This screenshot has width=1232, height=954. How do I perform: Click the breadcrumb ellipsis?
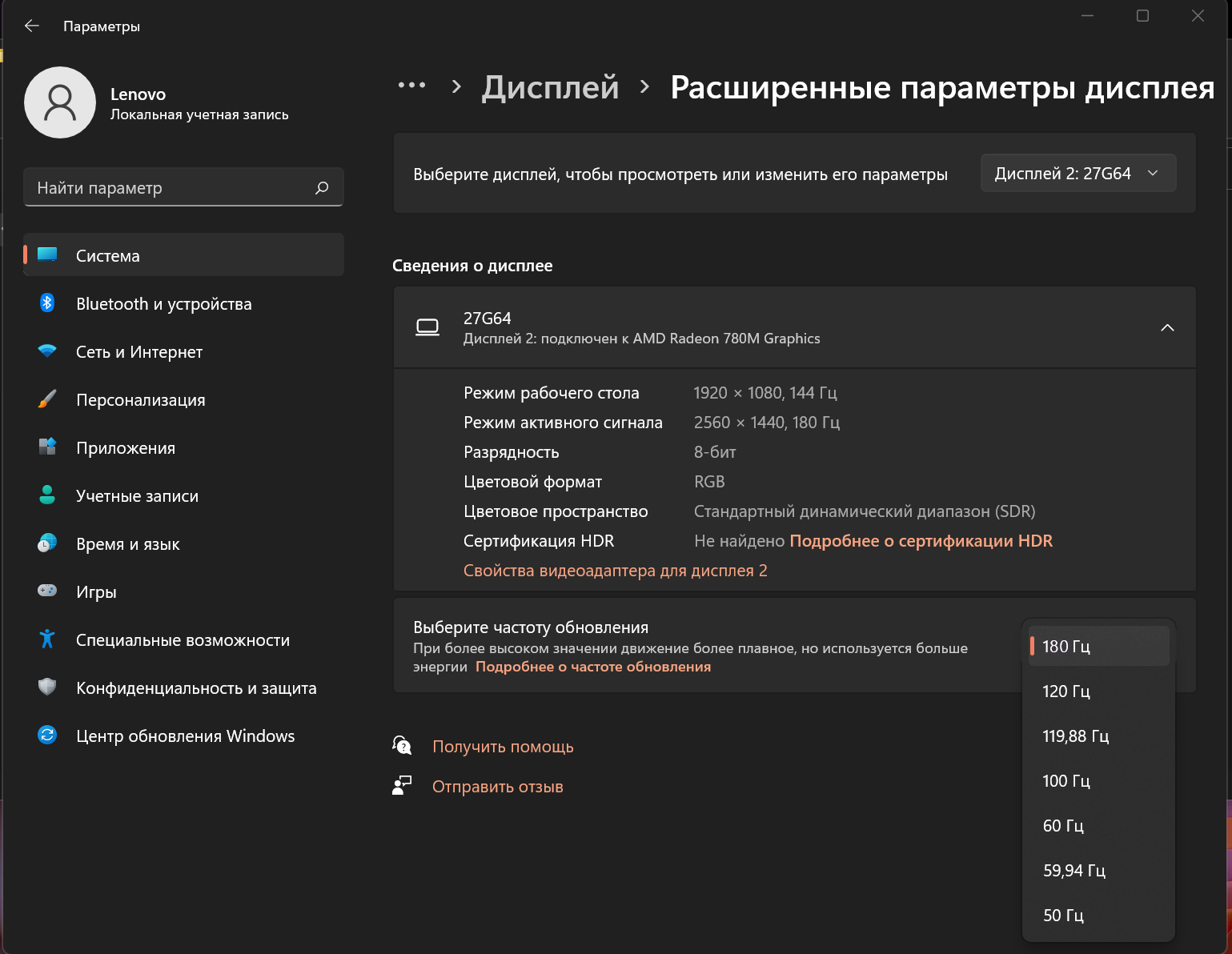[412, 86]
